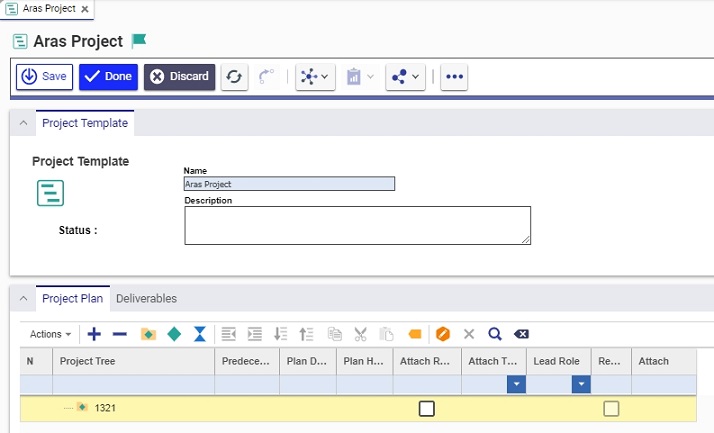
Task: Click the move up icon
Action: (x=306, y=334)
